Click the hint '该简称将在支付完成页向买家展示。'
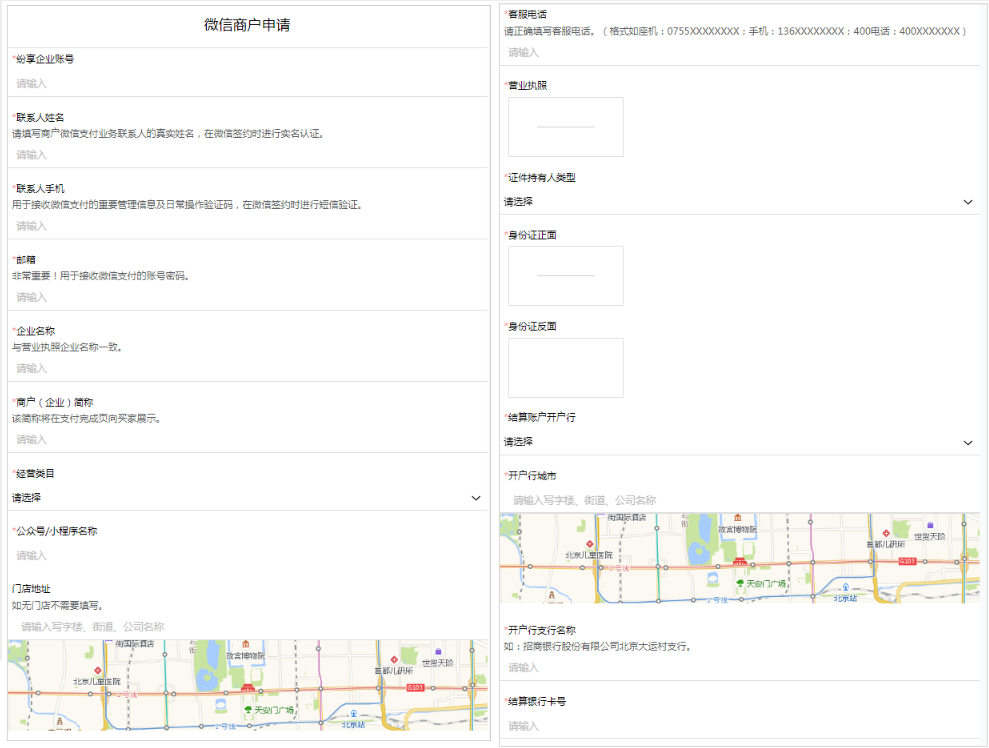This screenshot has width=989, height=748. tap(86, 418)
